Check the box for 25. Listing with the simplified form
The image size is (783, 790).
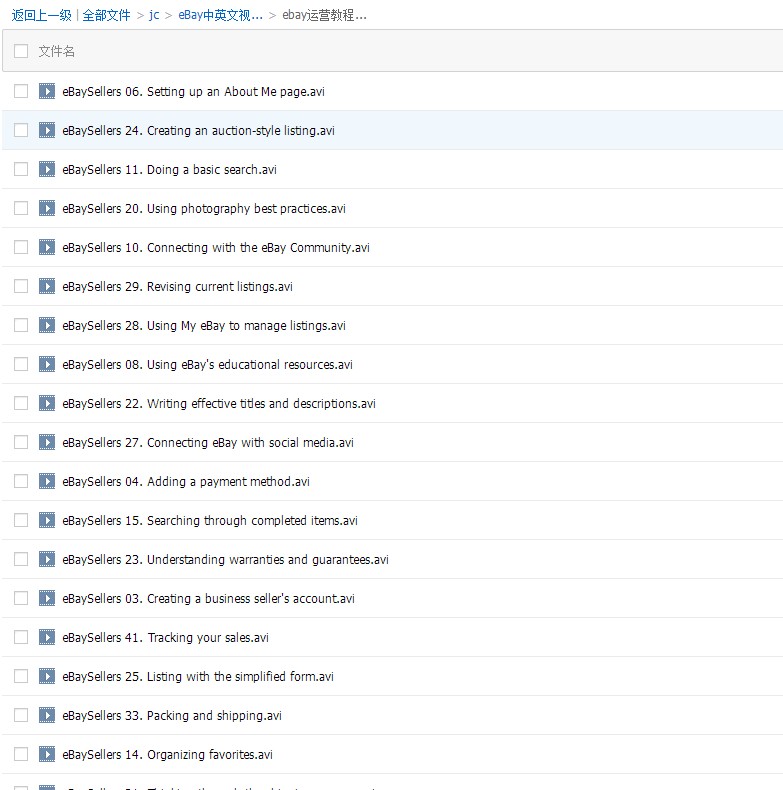pyautogui.click(x=21, y=676)
